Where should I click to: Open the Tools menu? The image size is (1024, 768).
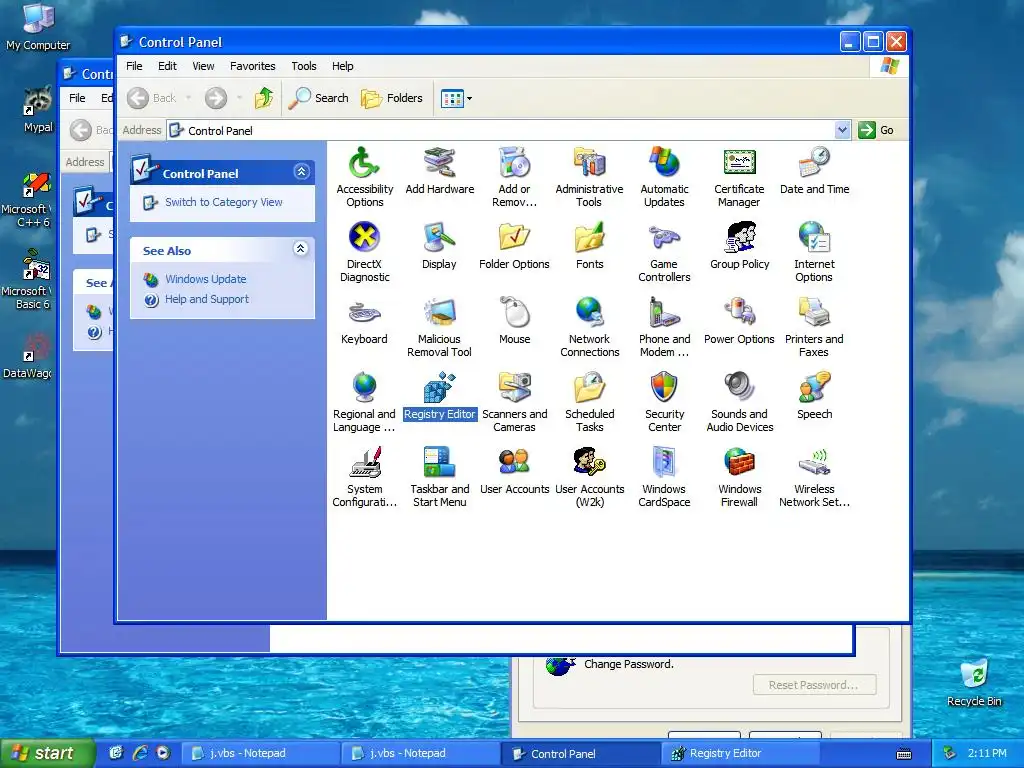click(304, 66)
